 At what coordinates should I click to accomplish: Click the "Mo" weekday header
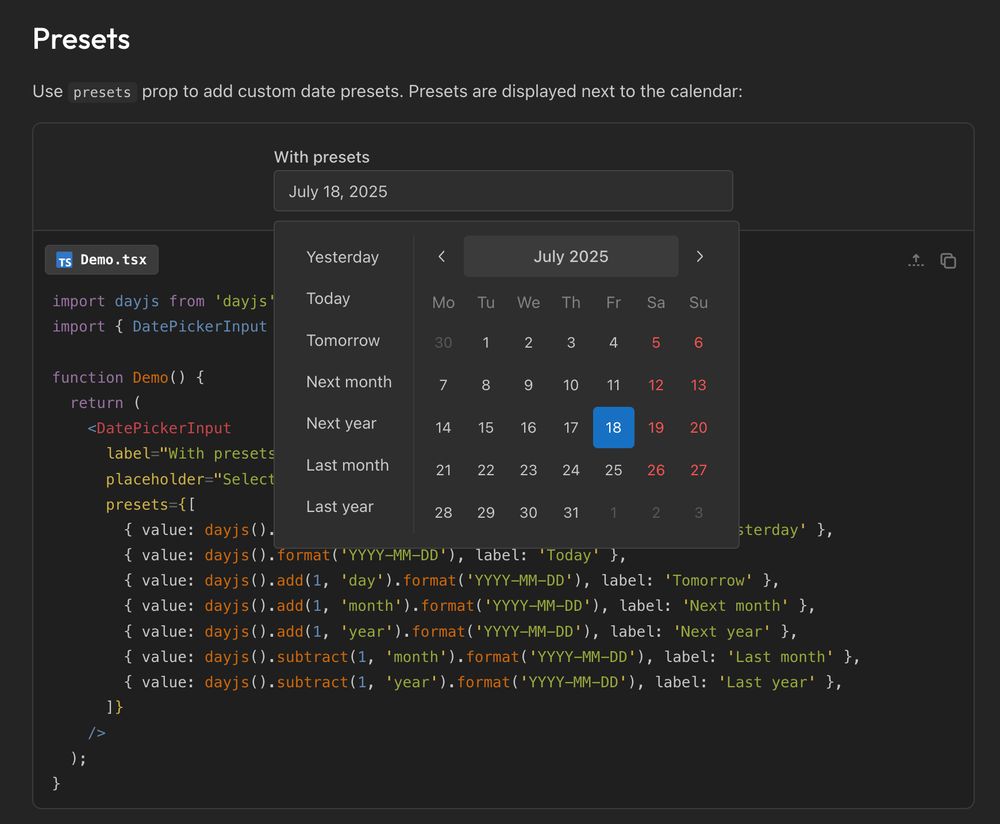(443, 302)
